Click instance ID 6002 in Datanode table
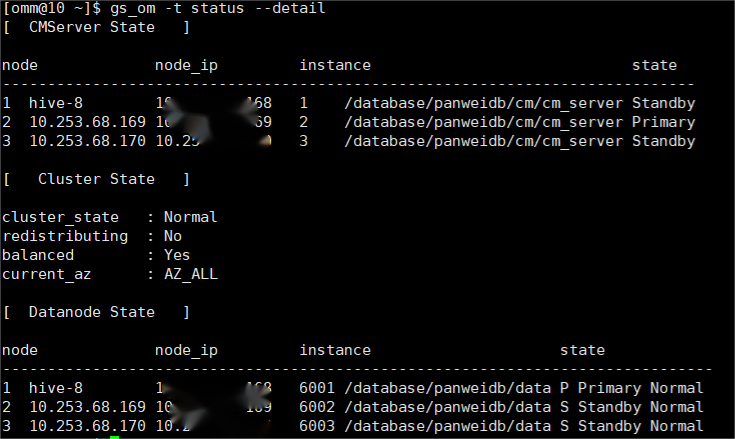 (x=317, y=407)
